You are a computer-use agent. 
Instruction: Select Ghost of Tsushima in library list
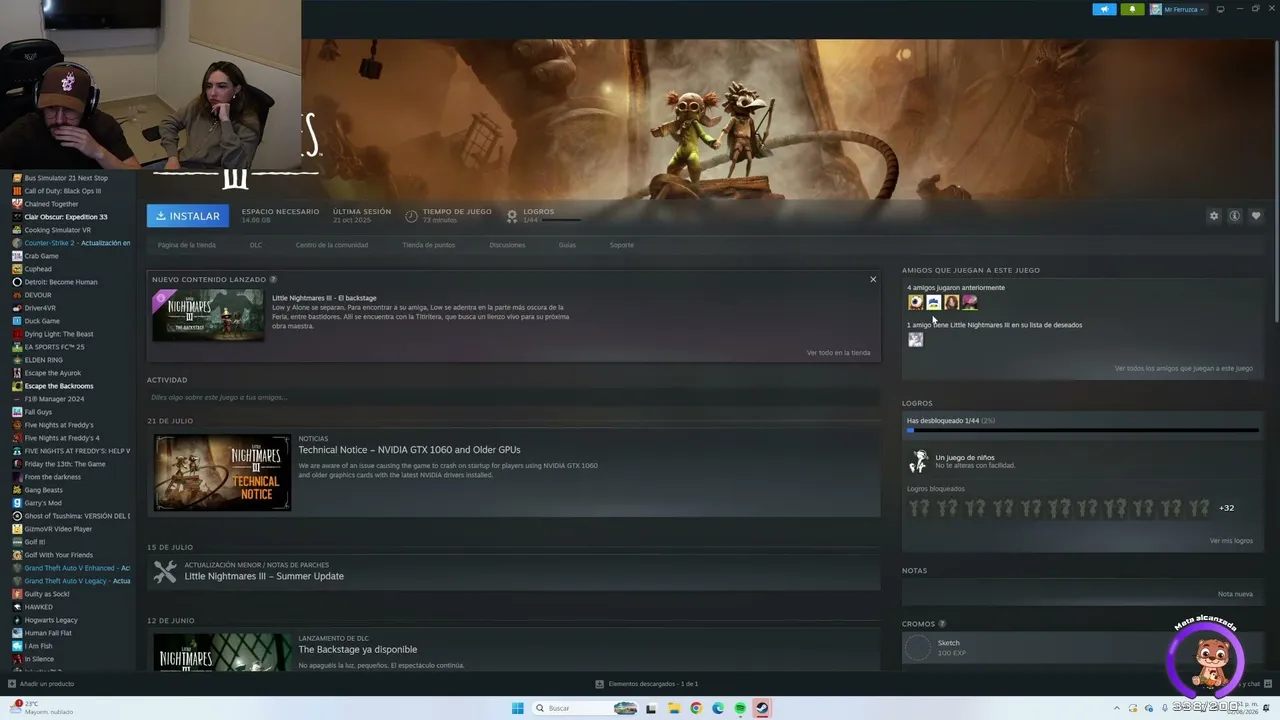point(77,516)
